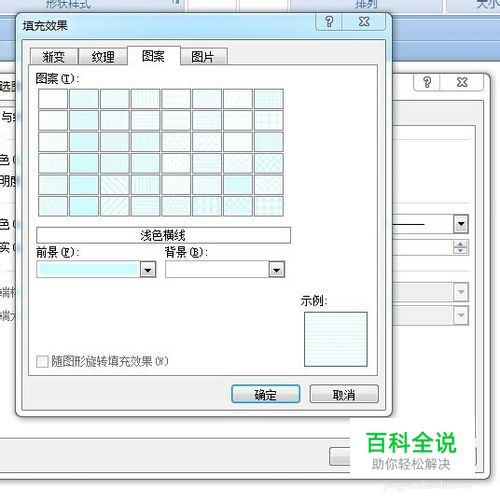500x503 pixels.
Task: Click the 示例 preview sample box
Action: (x=336, y=339)
